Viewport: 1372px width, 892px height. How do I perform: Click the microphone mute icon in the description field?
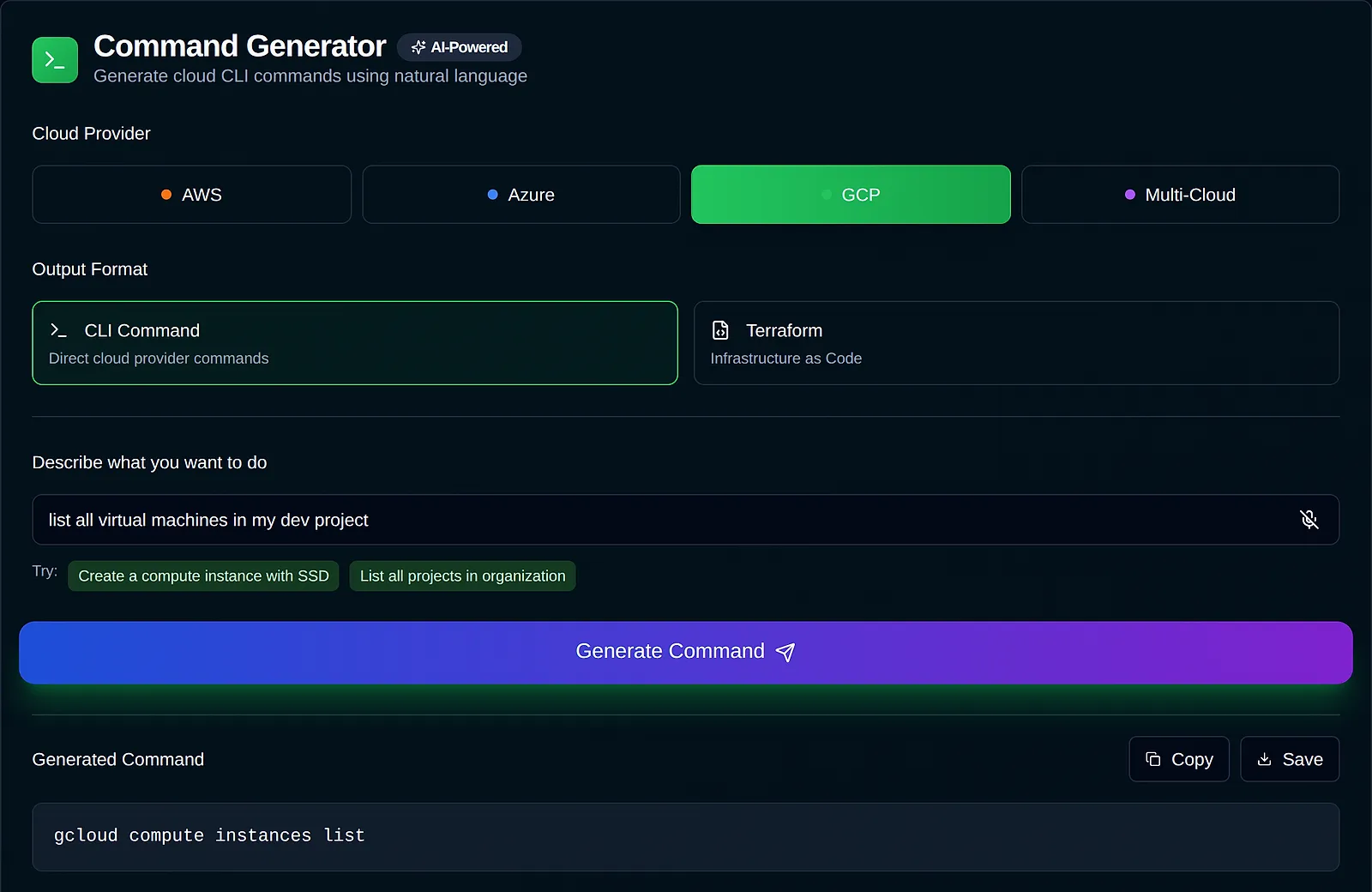(1309, 520)
